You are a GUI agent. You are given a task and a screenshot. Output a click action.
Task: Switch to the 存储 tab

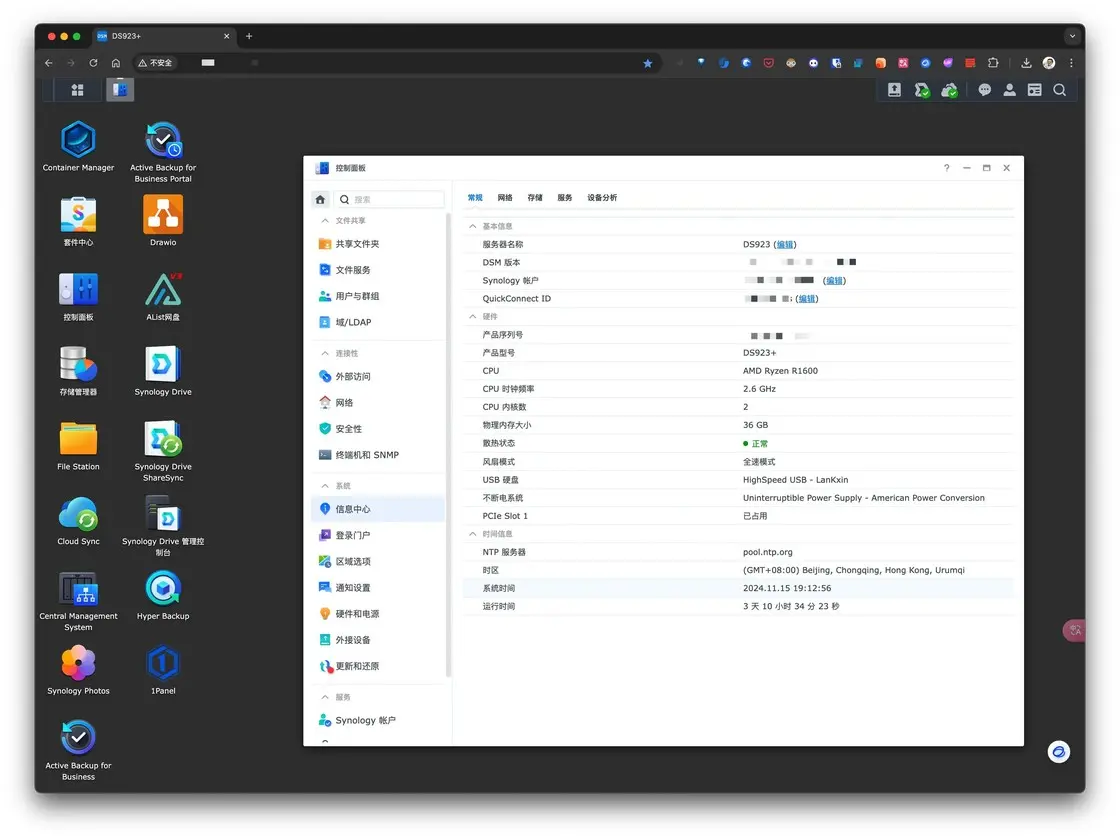point(535,198)
